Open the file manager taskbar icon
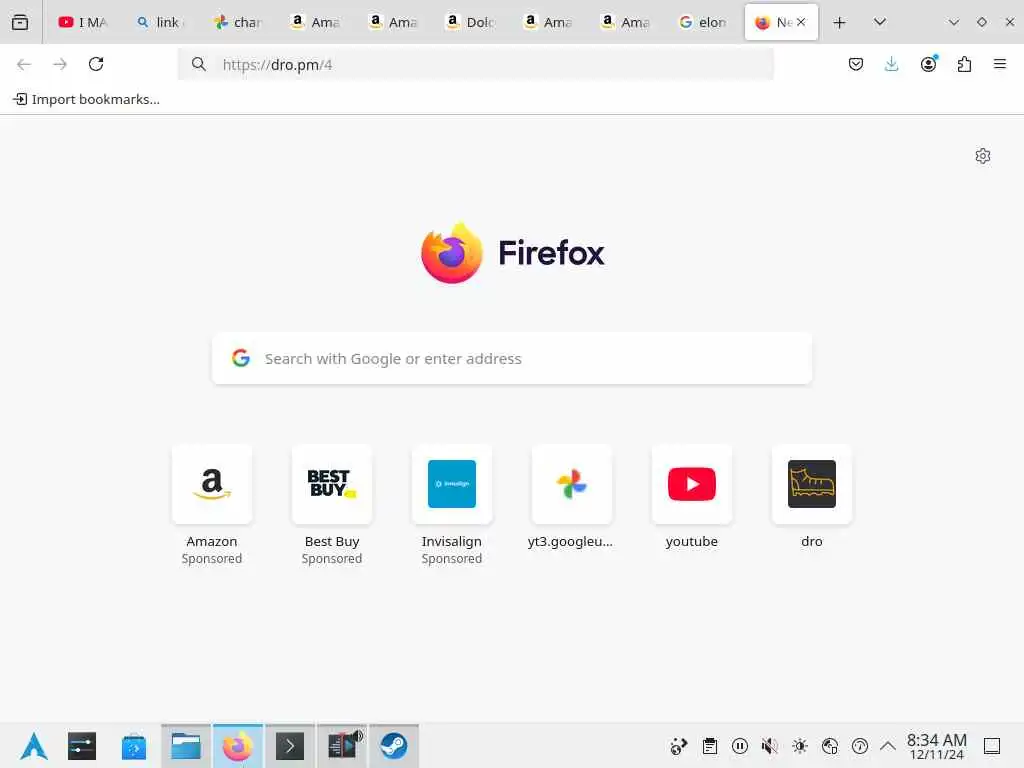 (x=186, y=746)
